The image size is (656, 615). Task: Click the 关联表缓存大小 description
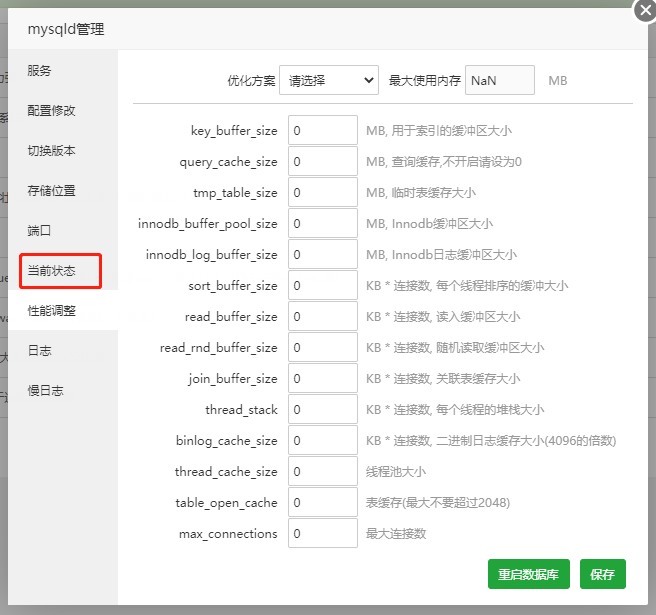click(x=443, y=378)
